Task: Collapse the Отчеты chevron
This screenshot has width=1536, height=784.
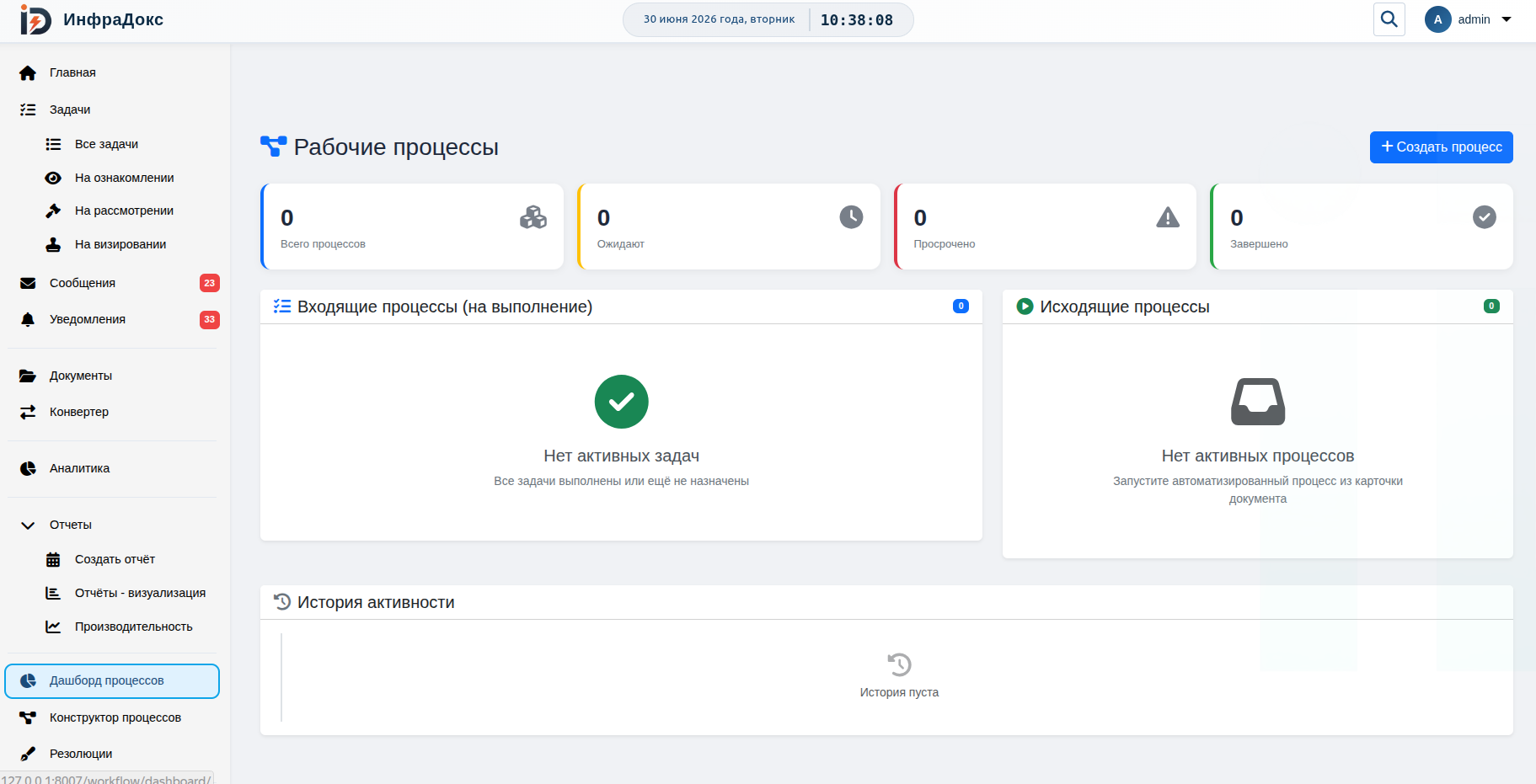Action: click(28, 525)
